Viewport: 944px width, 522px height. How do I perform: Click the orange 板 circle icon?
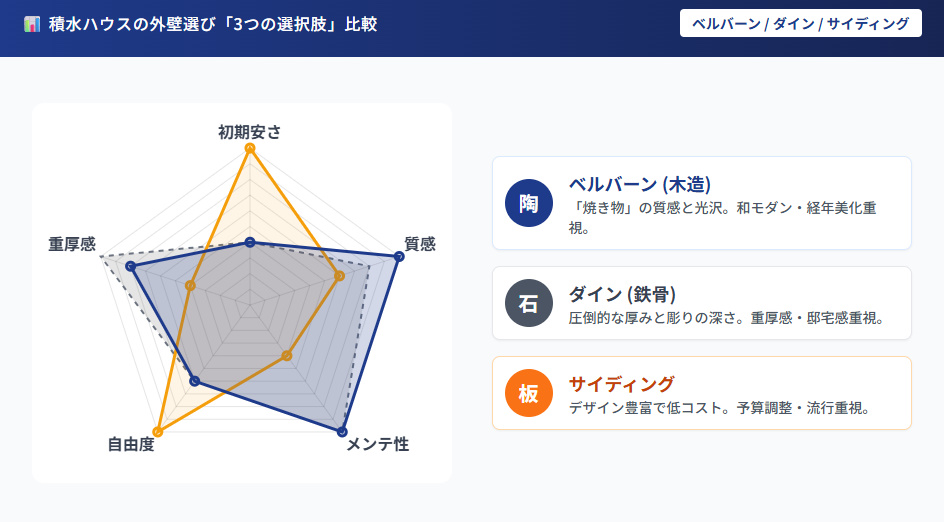tap(529, 393)
